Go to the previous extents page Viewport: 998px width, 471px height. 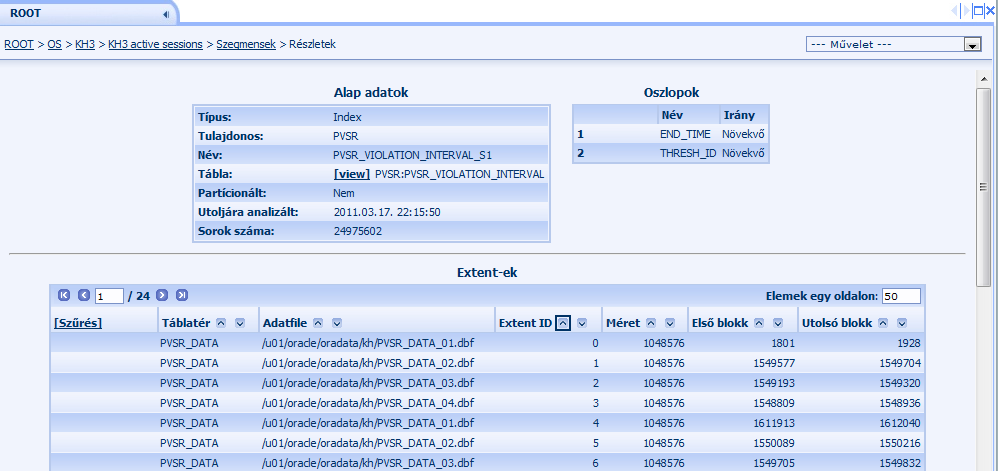[83, 296]
